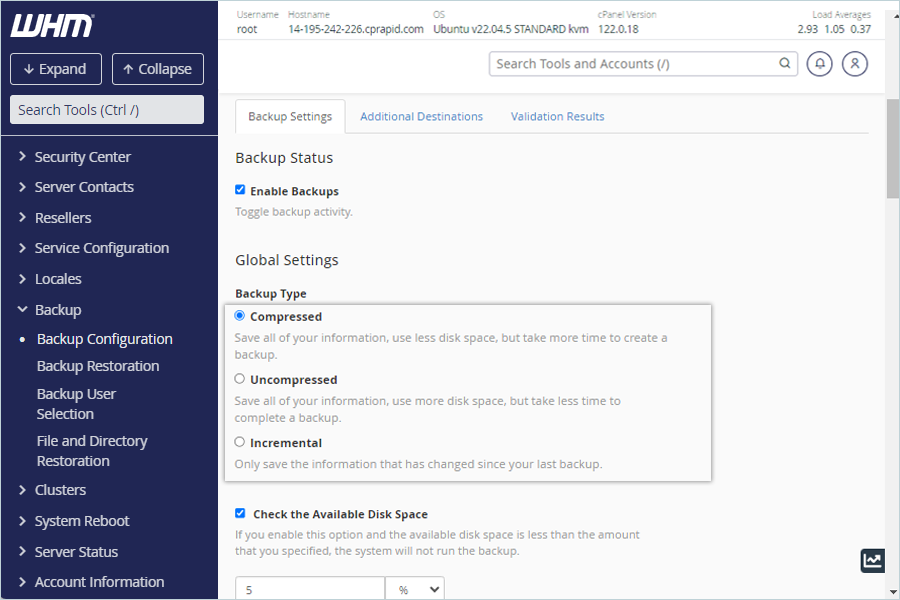Open the notifications bell icon
Viewport: 900px width, 600px height.
820,64
